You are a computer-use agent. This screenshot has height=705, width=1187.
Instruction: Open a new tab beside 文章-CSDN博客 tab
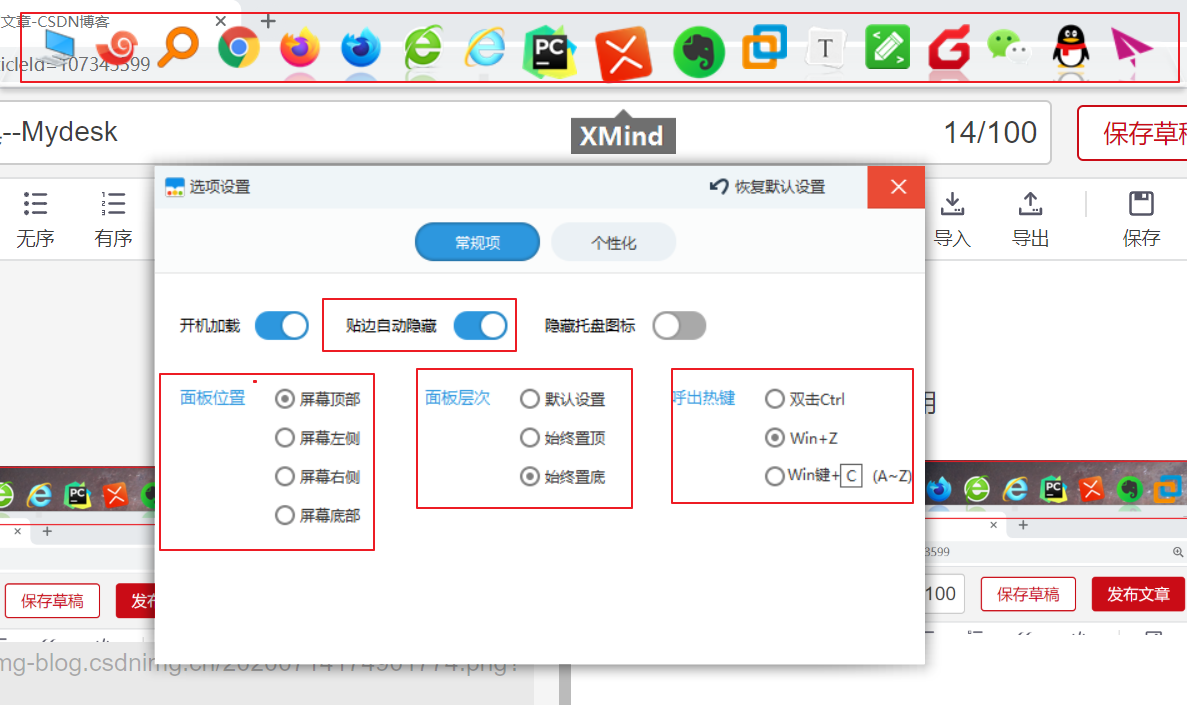click(x=267, y=21)
